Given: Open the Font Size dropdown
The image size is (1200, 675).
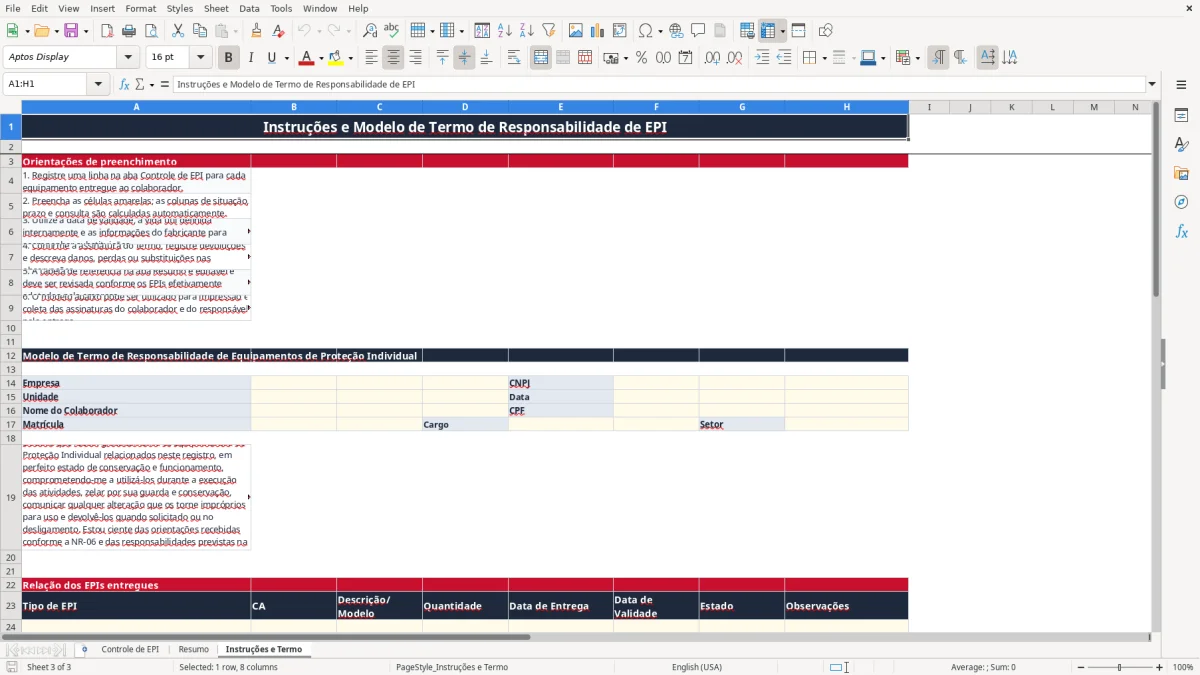Looking at the screenshot, I should coord(200,57).
